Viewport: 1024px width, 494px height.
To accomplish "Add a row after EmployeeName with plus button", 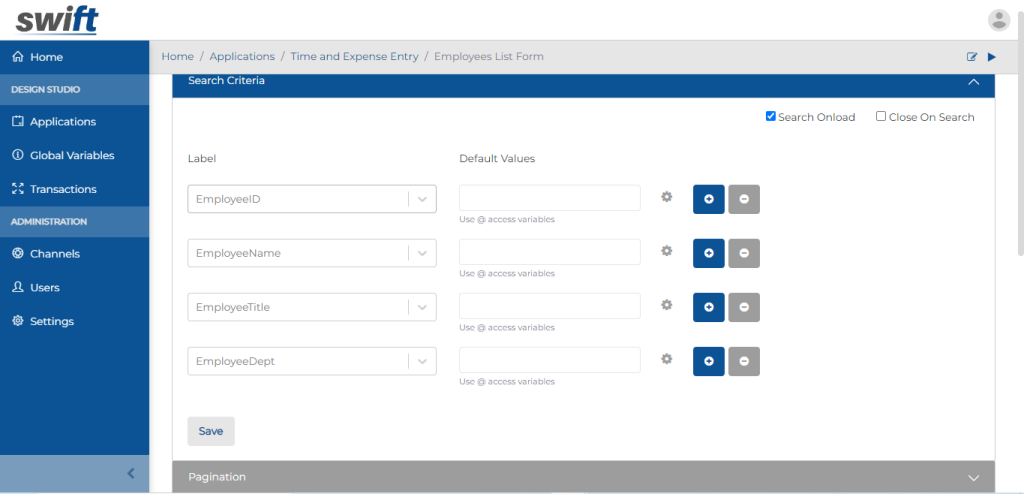I will pos(709,253).
